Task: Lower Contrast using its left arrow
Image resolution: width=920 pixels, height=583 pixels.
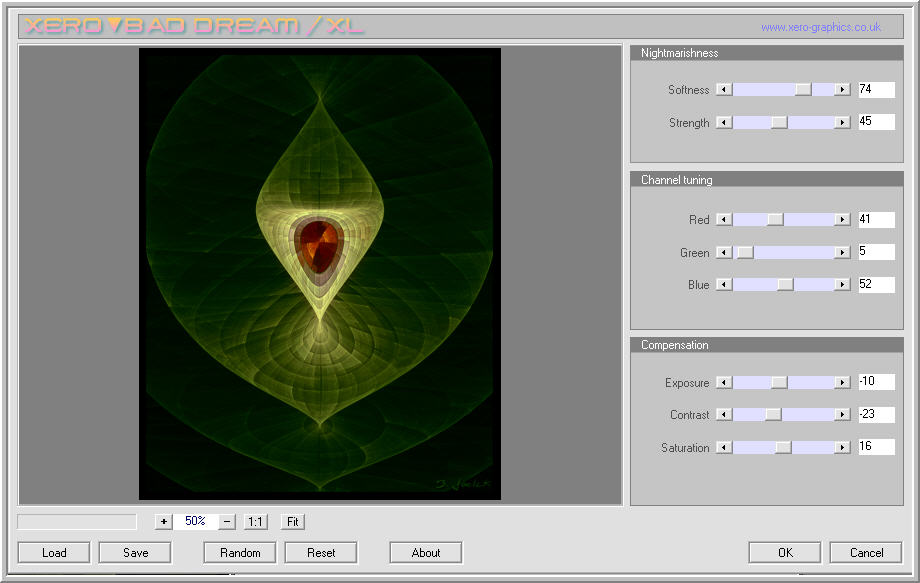Action: pos(724,415)
